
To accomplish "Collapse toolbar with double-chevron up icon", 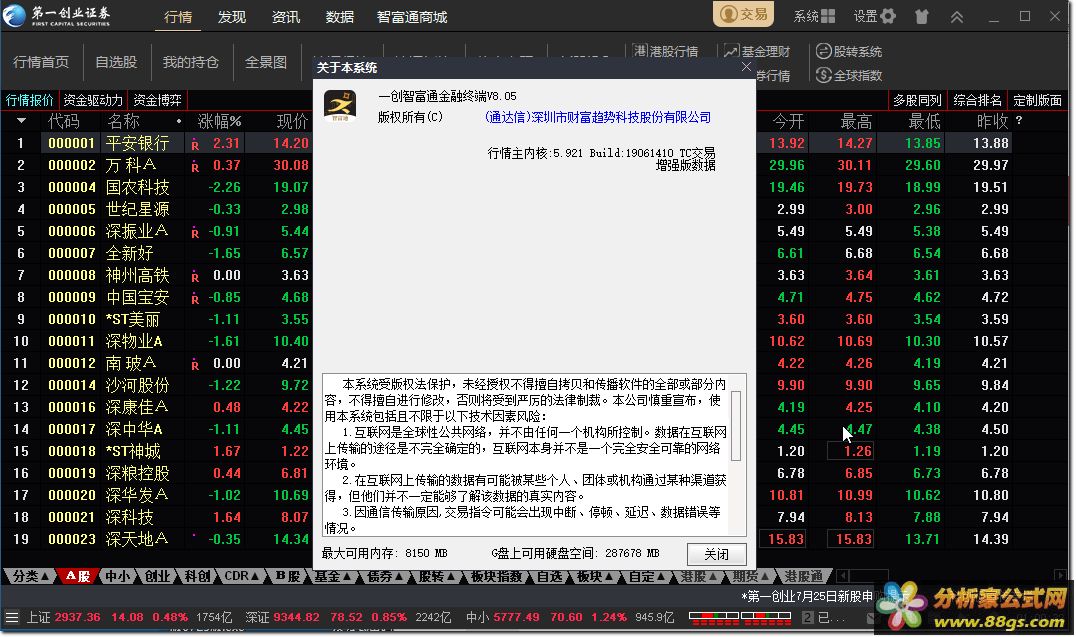I will tap(957, 17).
